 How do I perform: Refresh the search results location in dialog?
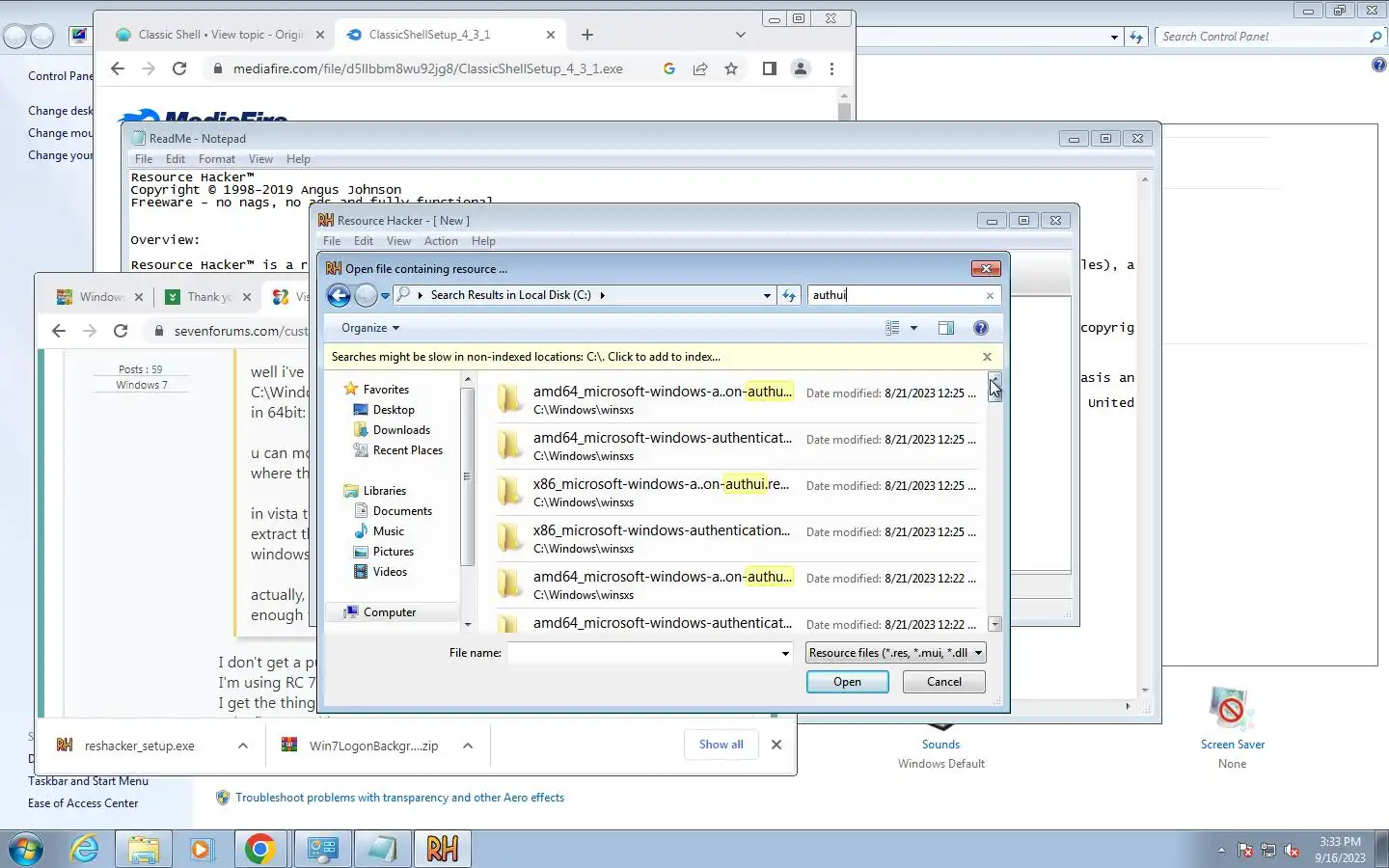click(x=789, y=295)
